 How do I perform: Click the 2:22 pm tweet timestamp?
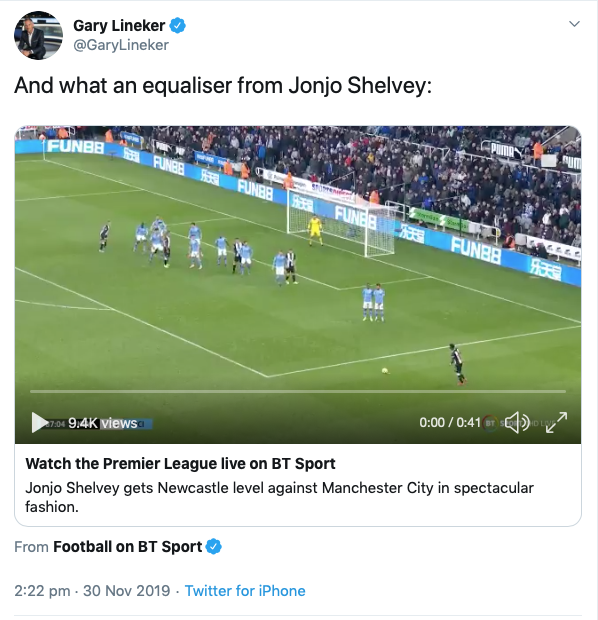[x=42, y=591]
